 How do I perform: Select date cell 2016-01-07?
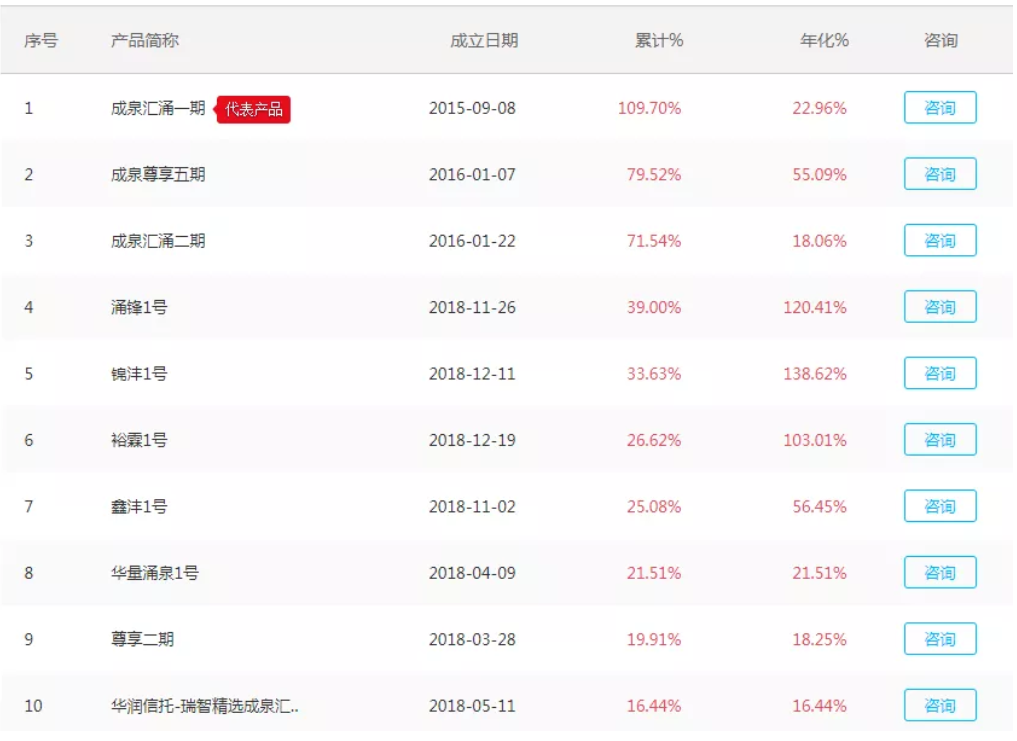(472, 175)
